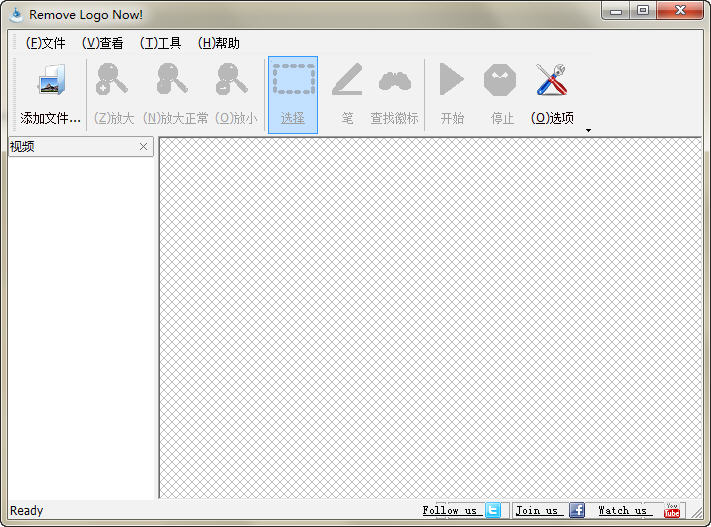Click the empty video list area
711x527 pixels.
[81, 327]
